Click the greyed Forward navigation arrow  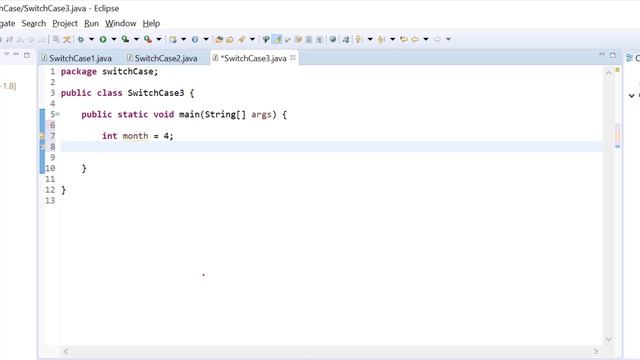(x=437, y=39)
